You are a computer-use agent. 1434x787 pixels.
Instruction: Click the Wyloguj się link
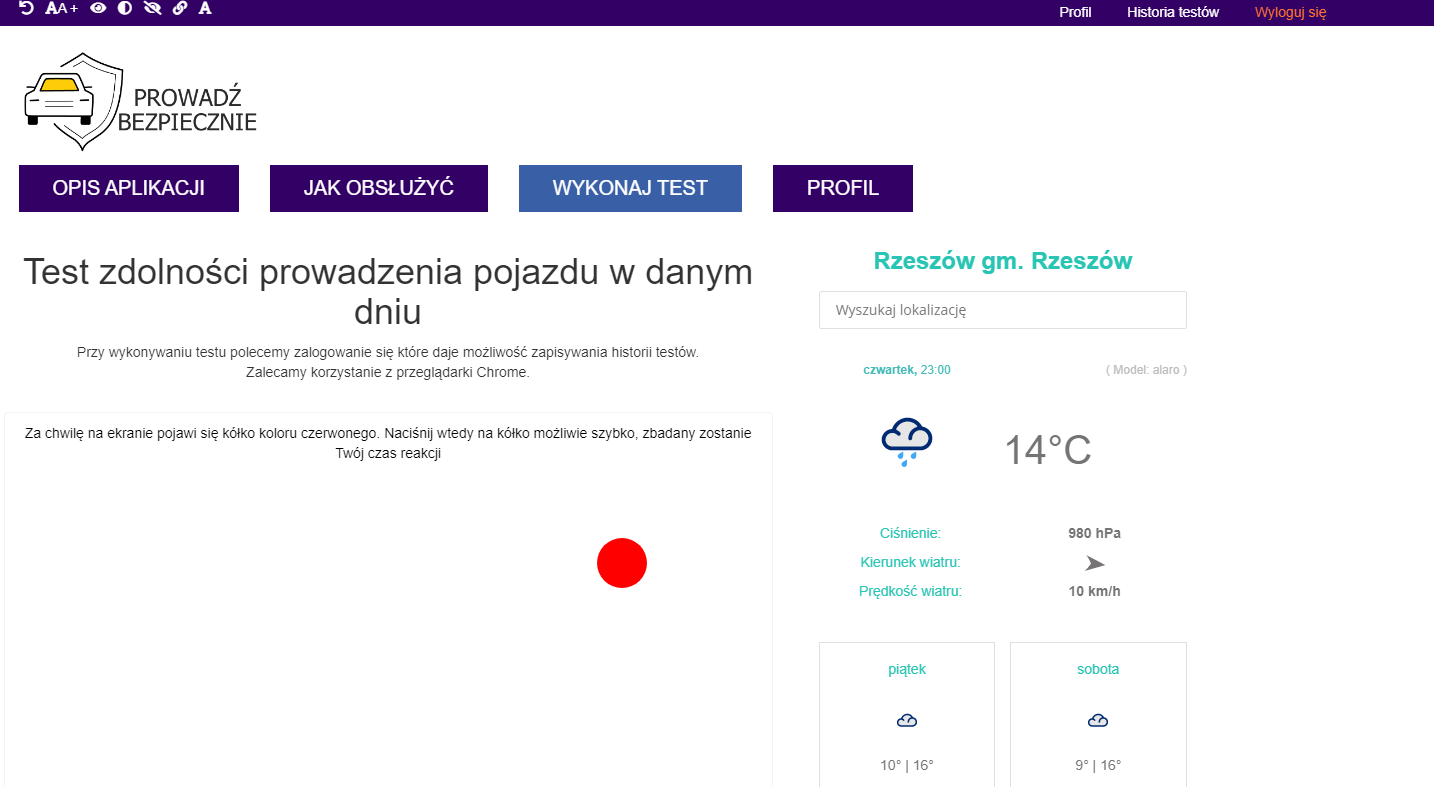pos(1290,12)
